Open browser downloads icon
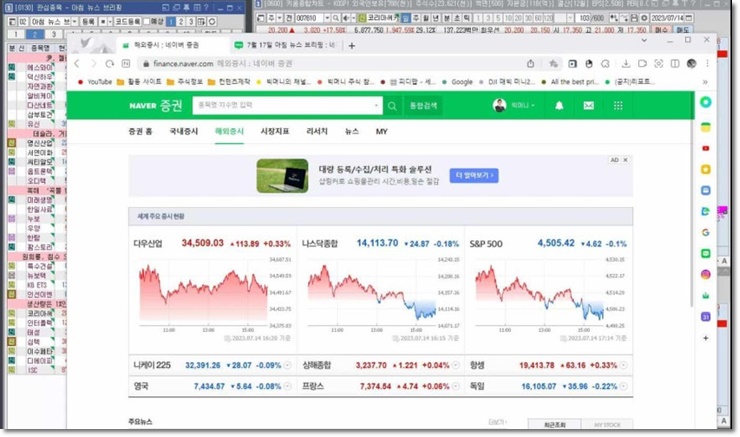This screenshot has height=437, width=740. (x=626, y=63)
